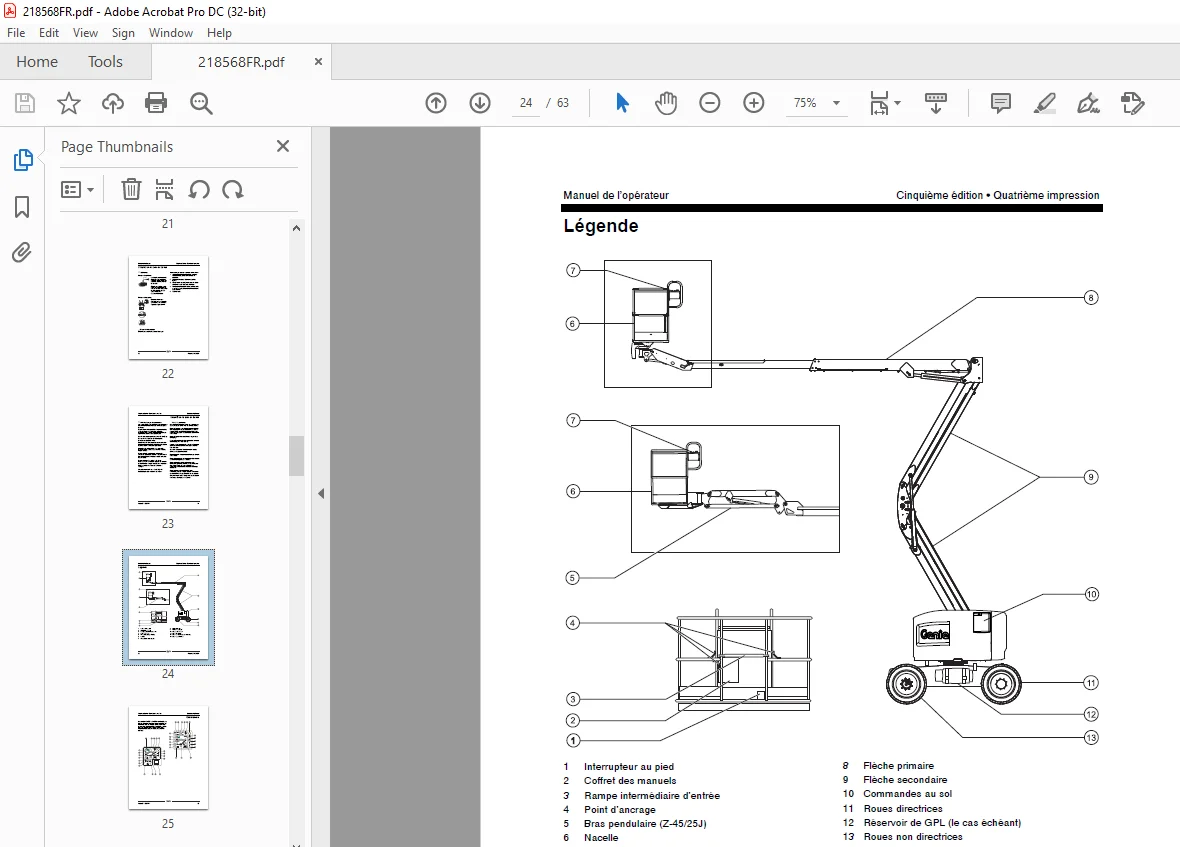Screen dimensions: 1180x847
Task: Open the Window menu
Action: tap(171, 33)
